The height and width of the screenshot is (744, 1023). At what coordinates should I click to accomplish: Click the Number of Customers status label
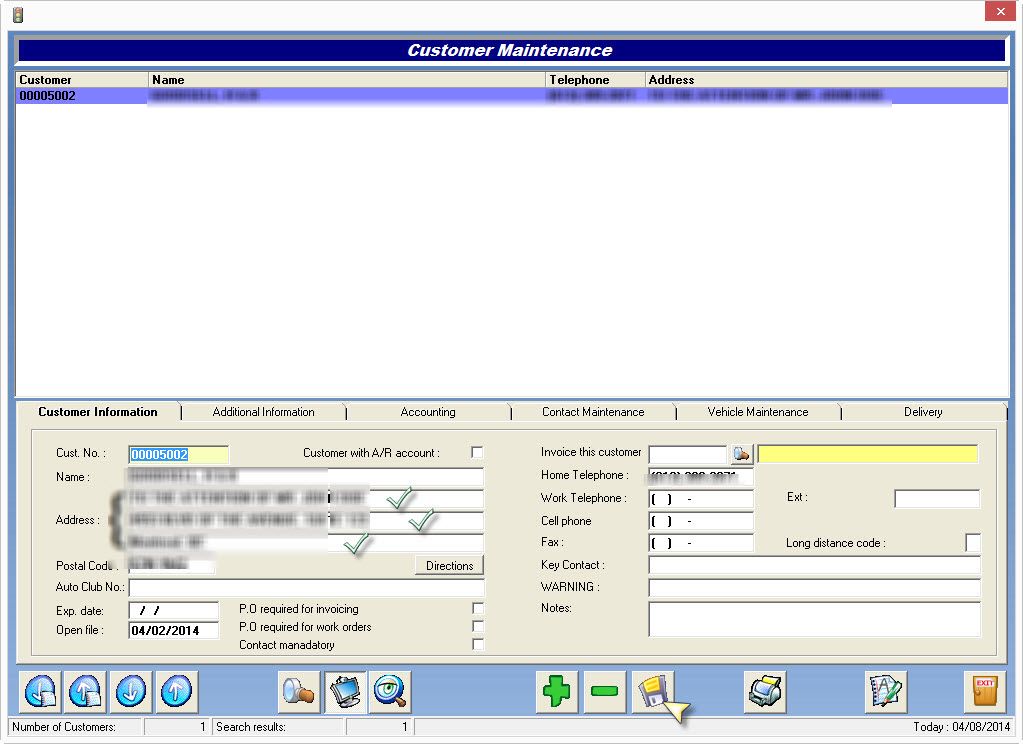click(63, 726)
